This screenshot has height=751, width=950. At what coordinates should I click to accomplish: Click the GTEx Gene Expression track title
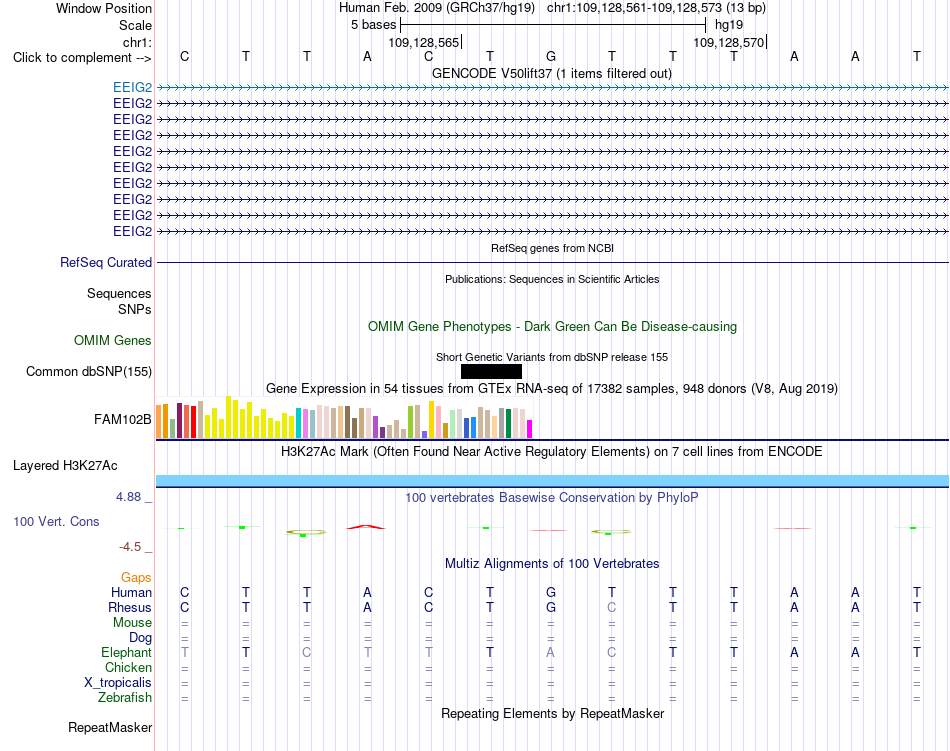(552, 388)
